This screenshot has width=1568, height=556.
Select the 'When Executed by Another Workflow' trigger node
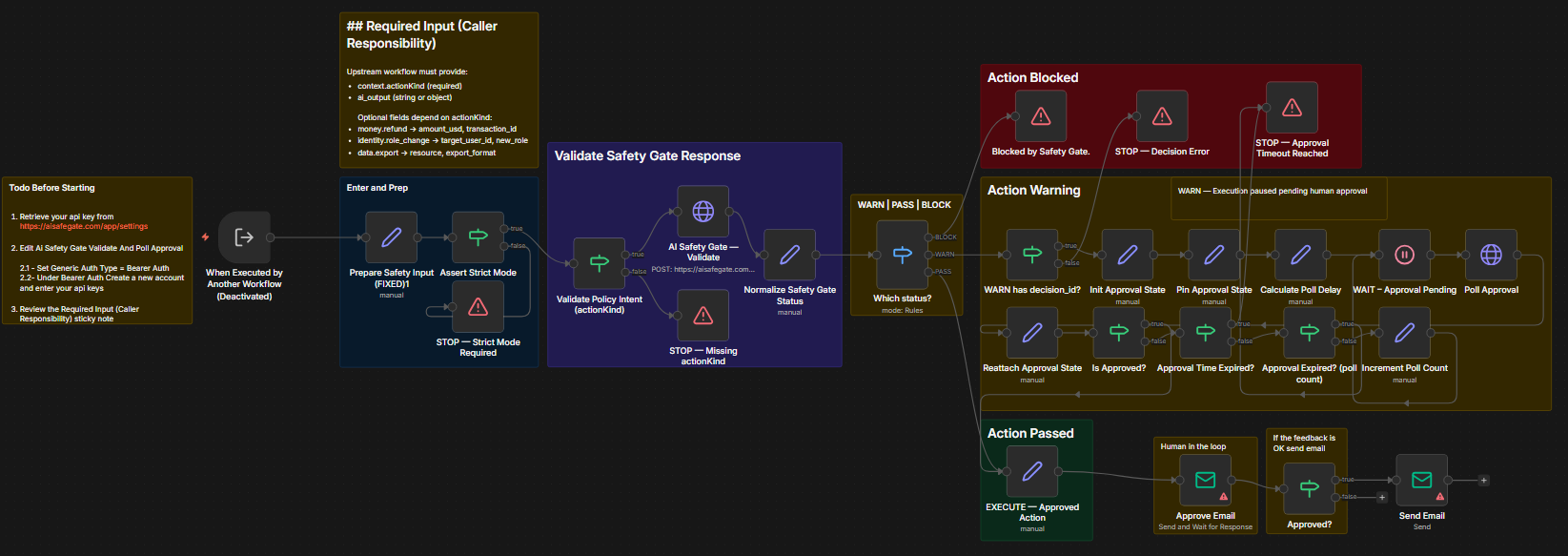[244, 237]
